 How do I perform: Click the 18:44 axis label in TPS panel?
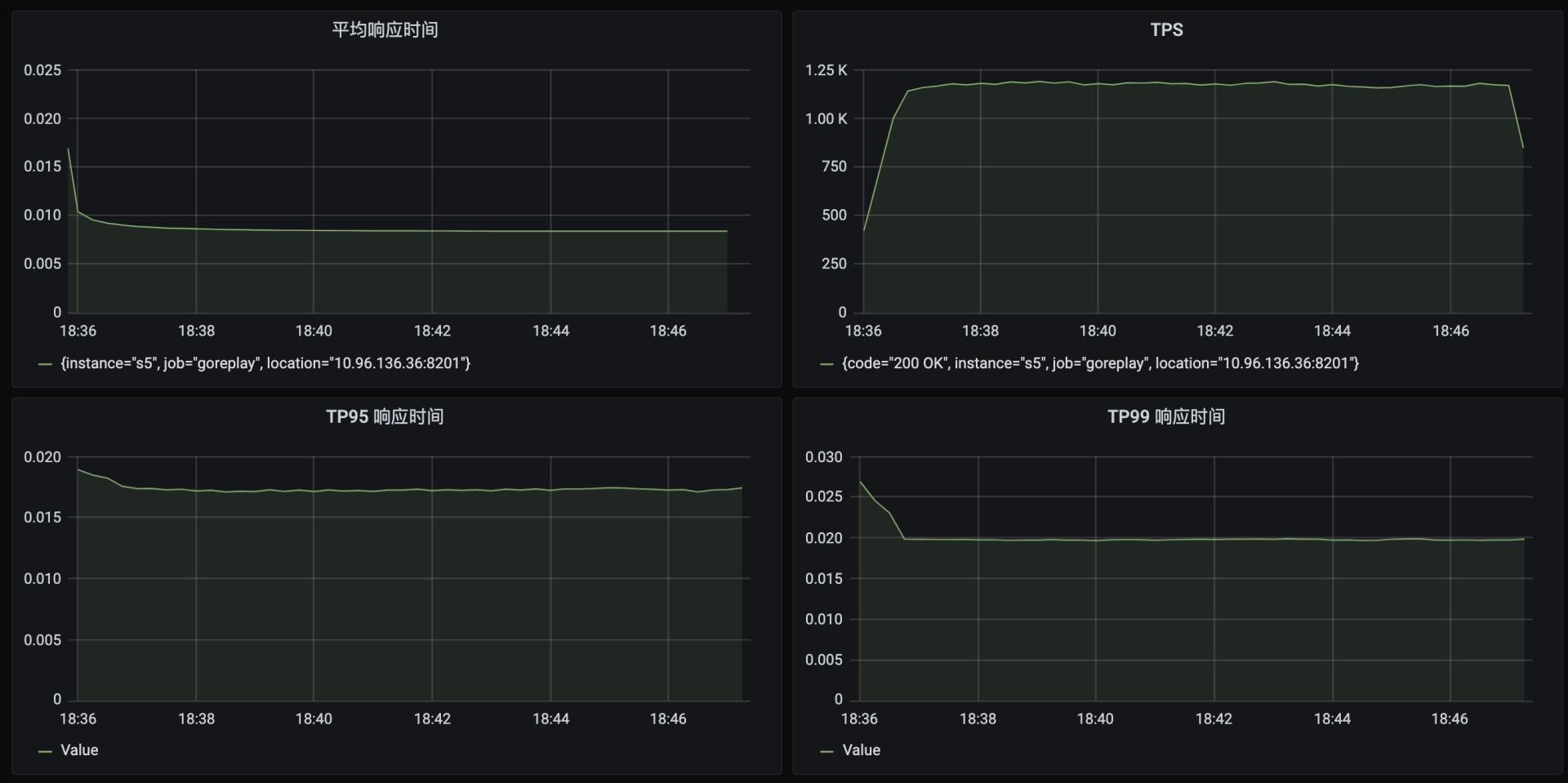1332,331
